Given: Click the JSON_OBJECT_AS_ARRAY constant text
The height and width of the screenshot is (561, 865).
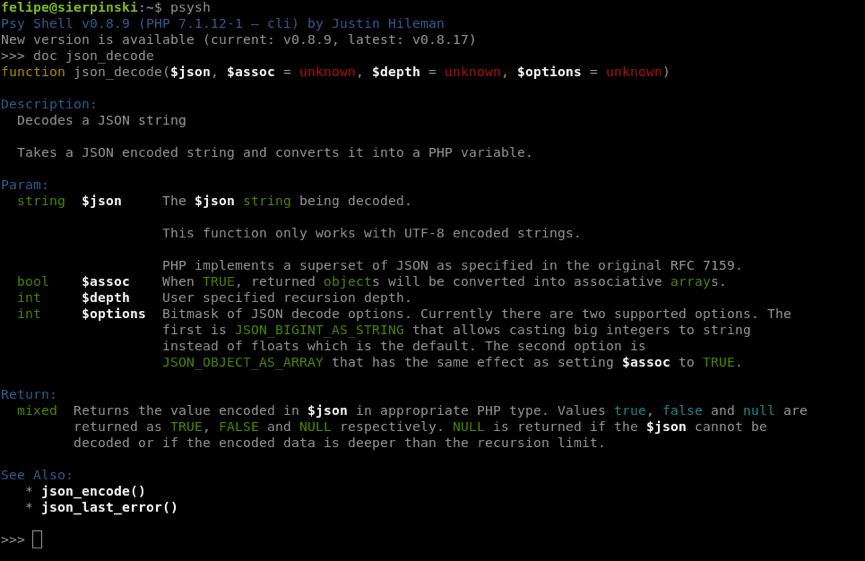Looking at the screenshot, I should 243,362.
